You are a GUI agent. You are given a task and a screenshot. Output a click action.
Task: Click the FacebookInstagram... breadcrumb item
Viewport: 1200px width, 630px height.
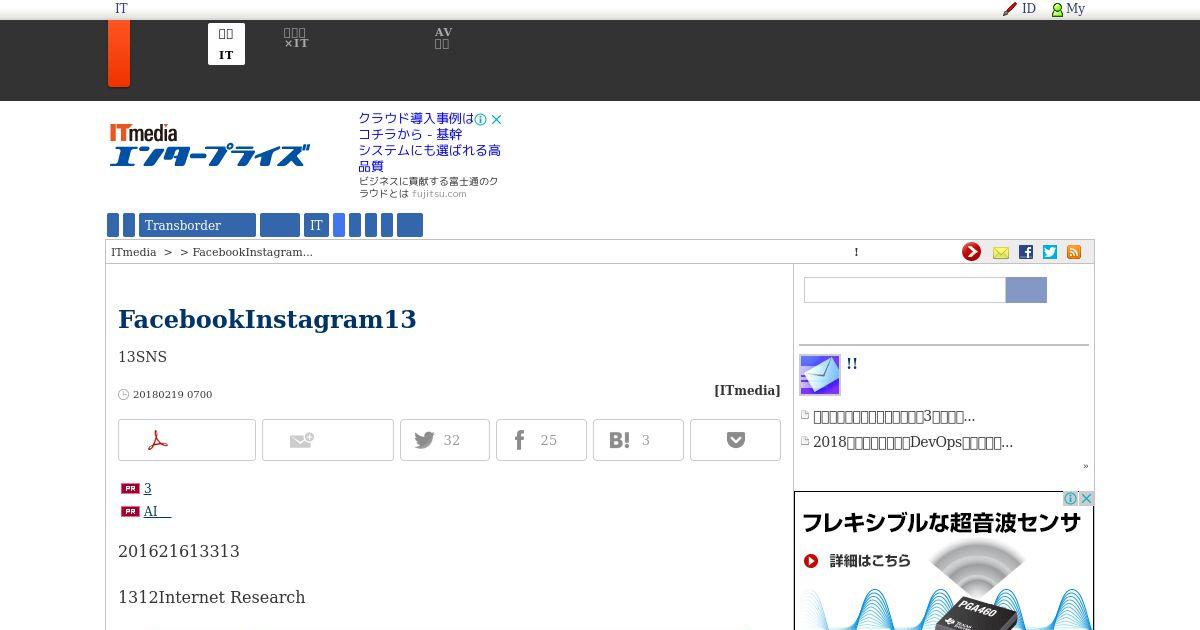click(x=253, y=252)
